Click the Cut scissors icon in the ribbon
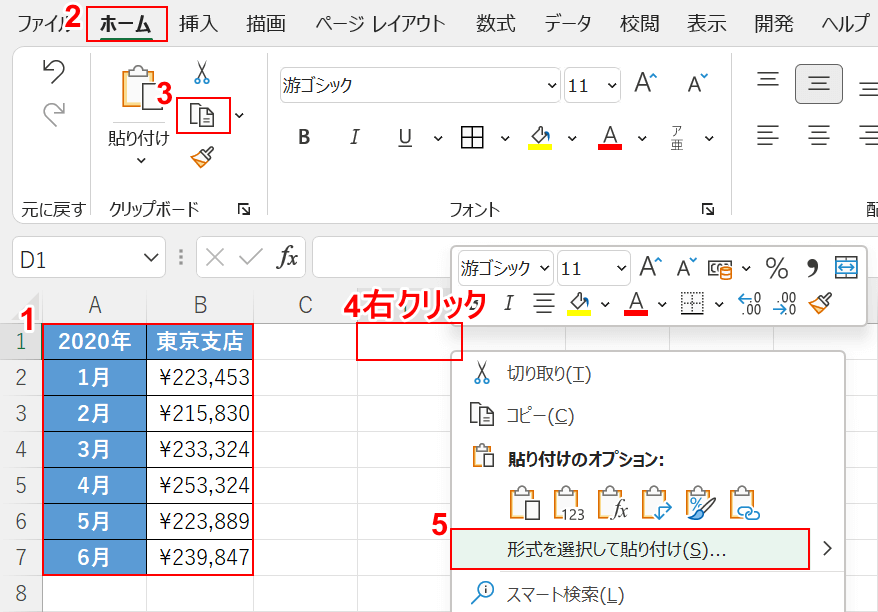The height and width of the screenshot is (612, 878). pyautogui.click(x=202, y=73)
